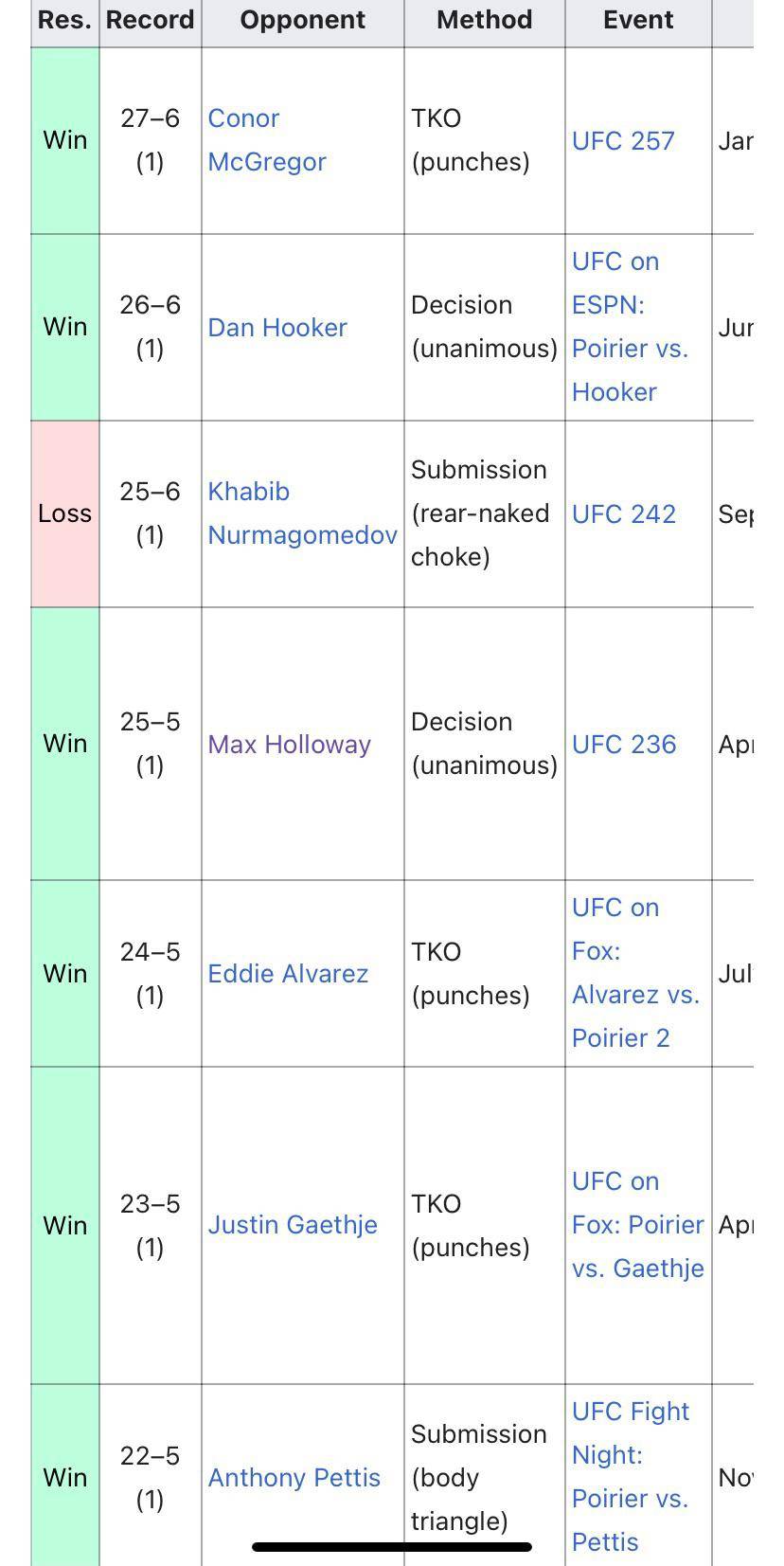This screenshot has height=1566, width=784.
Task: Go to Eddie Alvarez's article
Action: click(288, 974)
